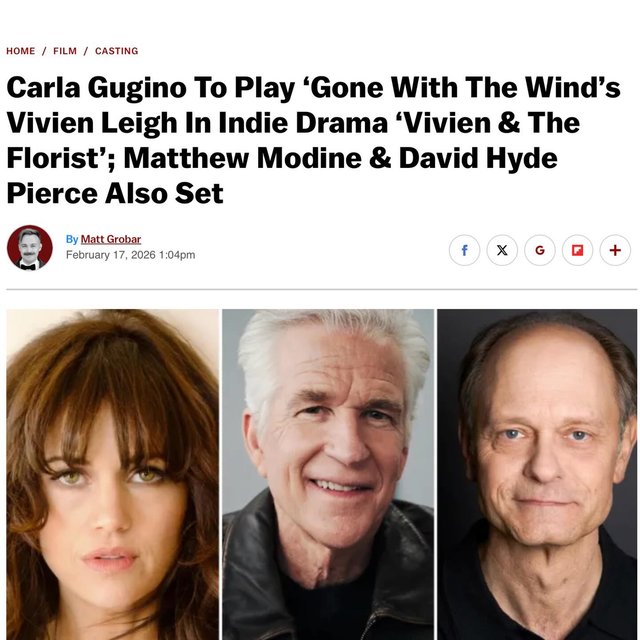Screen dimensions: 640x640
Task: Click the horizontal divider below byline
Action: 322,289
